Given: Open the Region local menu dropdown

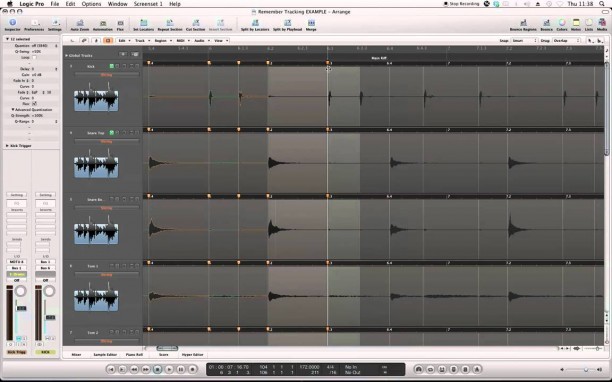Looking at the screenshot, I should pos(162,41).
